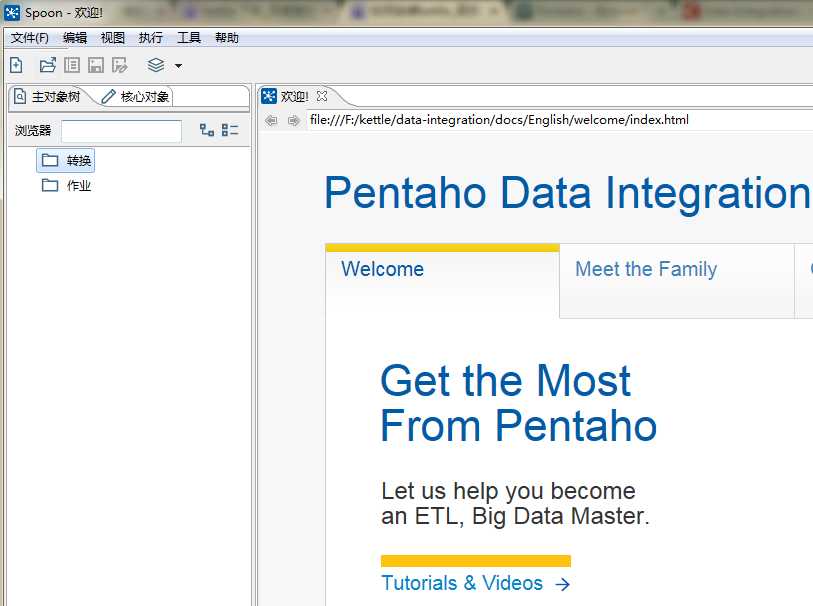
Task: Click the Spoon application title icon
Action: tap(12, 12)
